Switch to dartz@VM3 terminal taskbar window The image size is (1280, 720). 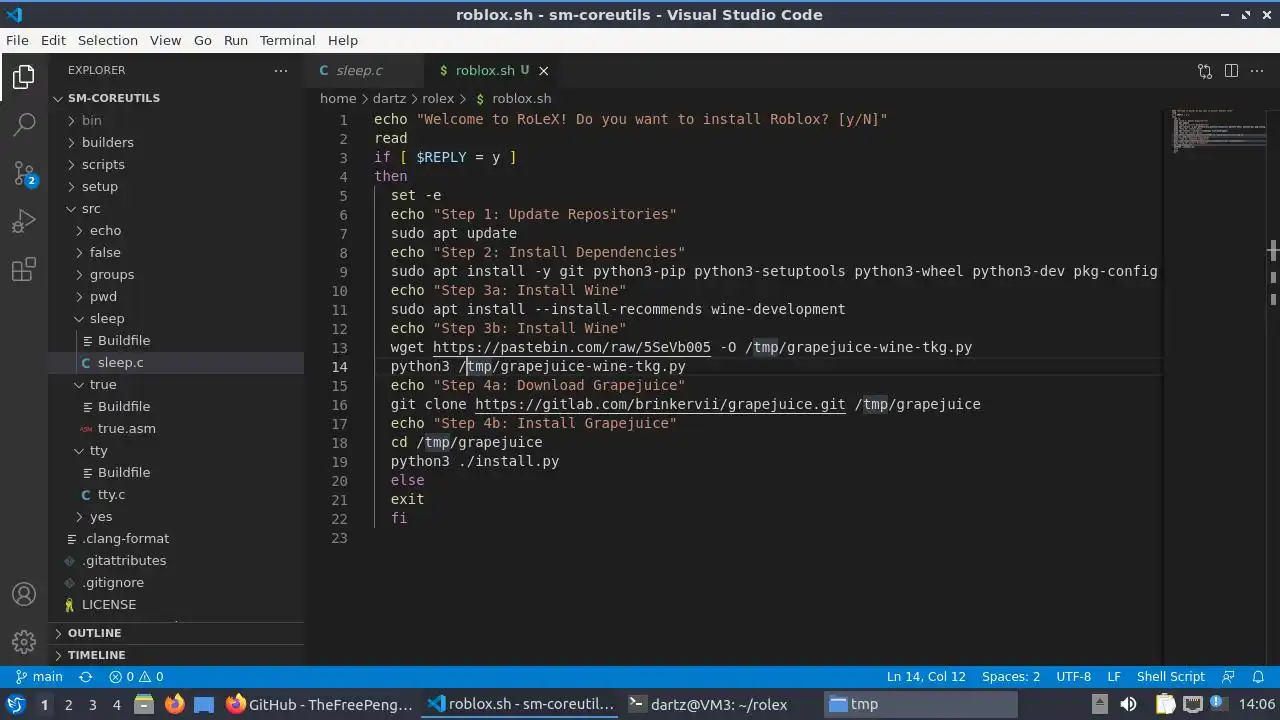pos(719,704)
